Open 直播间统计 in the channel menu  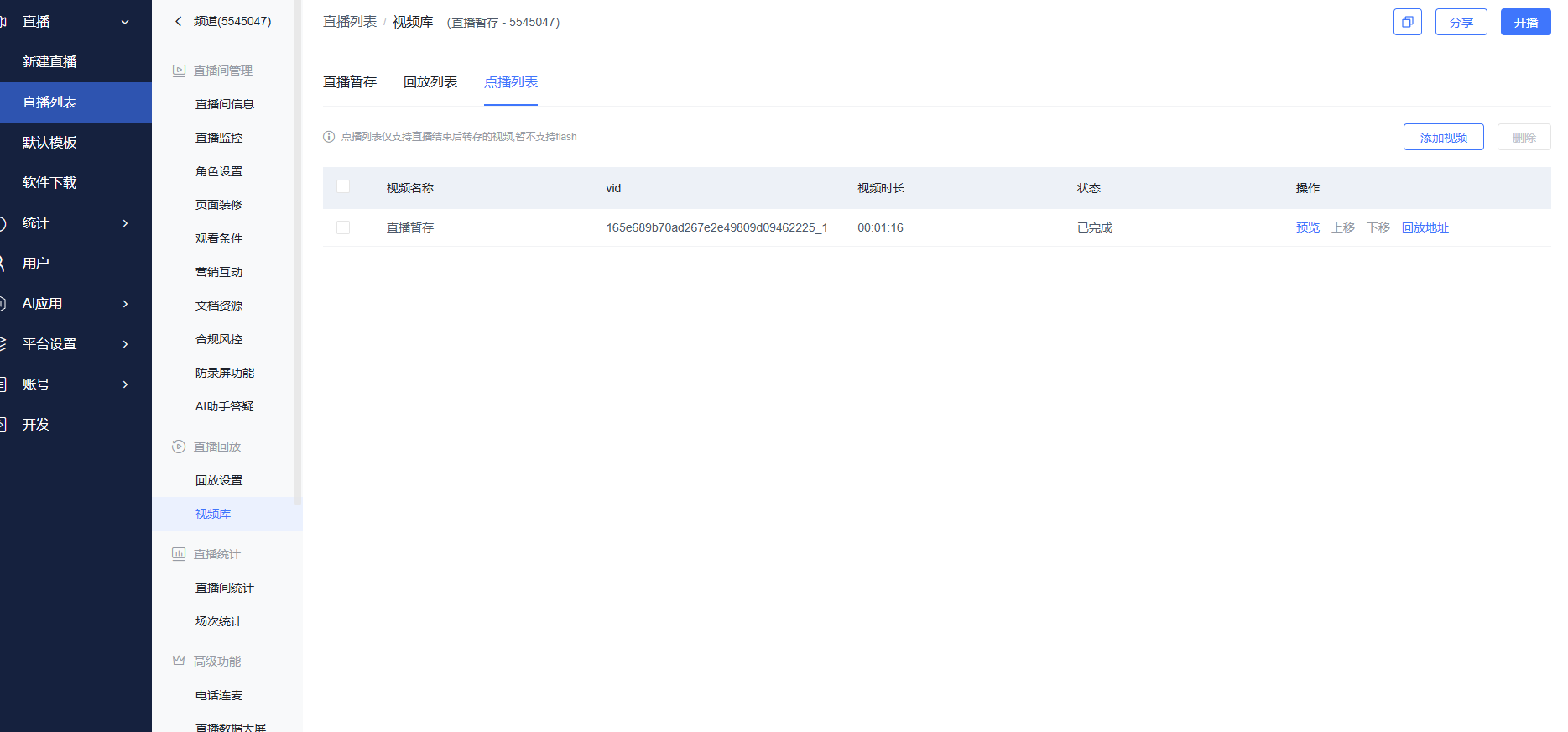point(225,588)
